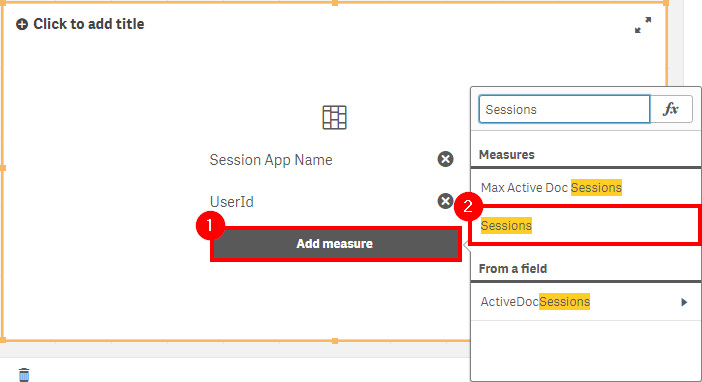The image size is (702, 382).
Task: Click the Add measure button
Action: pos(336,244)
